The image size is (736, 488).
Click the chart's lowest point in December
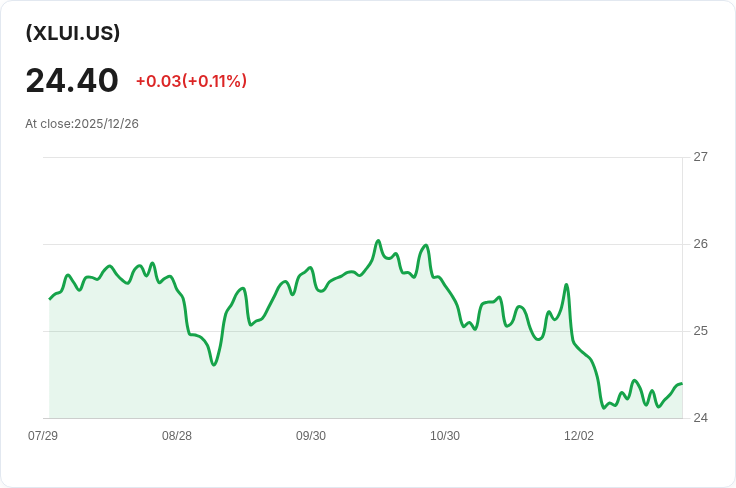point(604,408)
